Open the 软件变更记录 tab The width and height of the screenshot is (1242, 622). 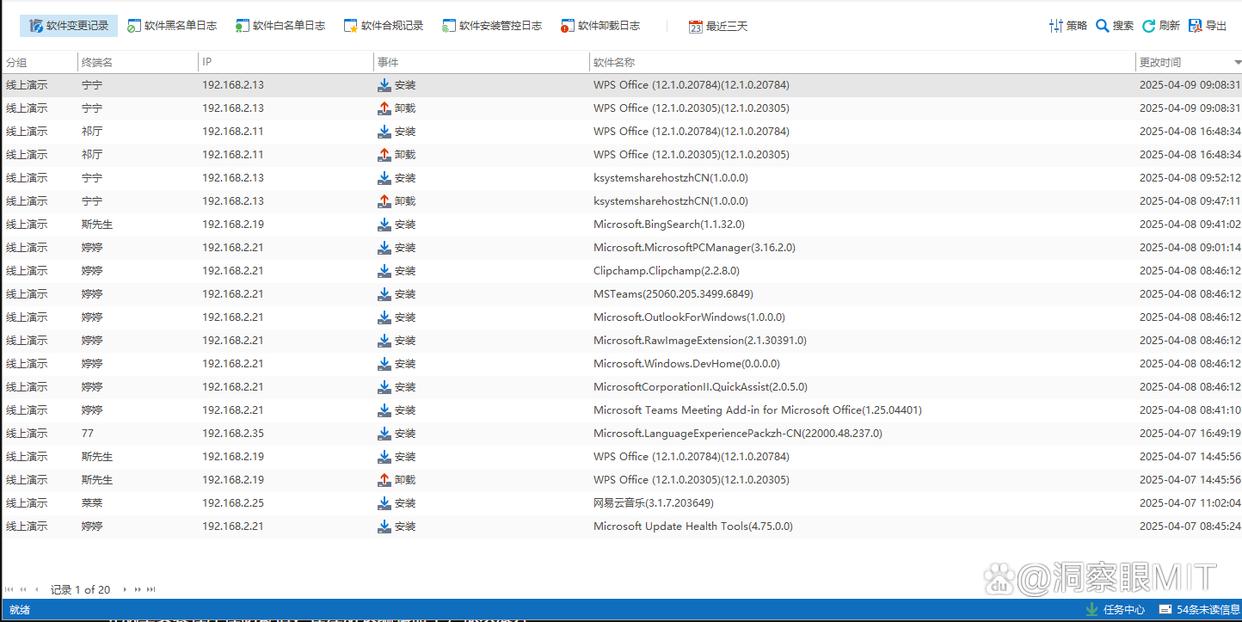(69, 26)
